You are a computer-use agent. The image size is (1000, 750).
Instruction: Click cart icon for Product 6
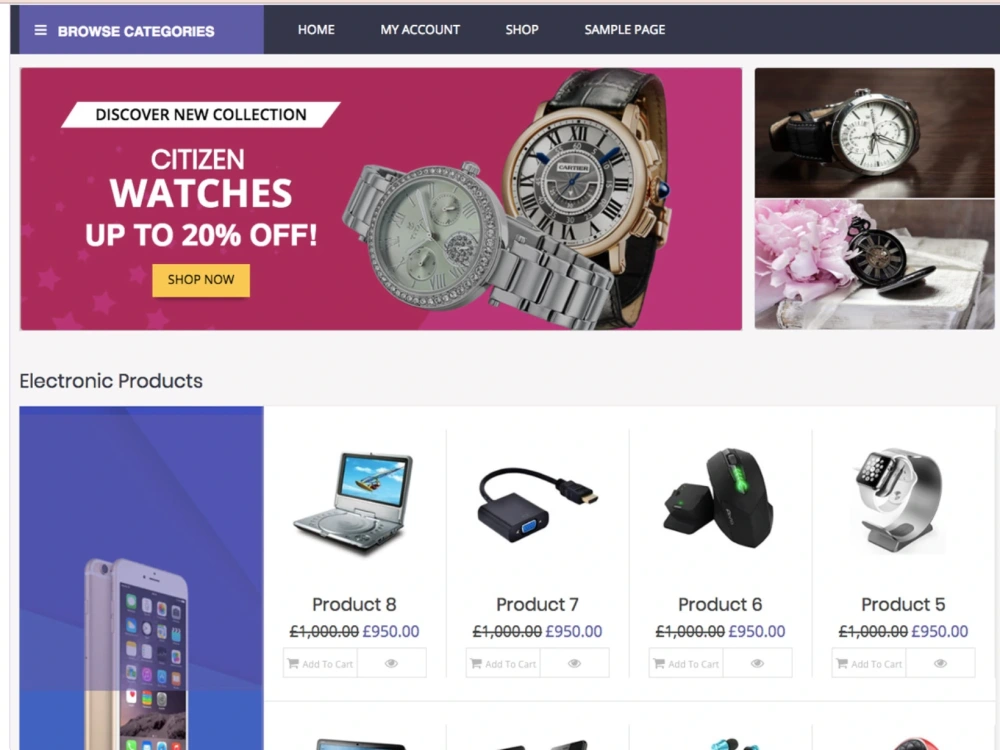(659, 663)
